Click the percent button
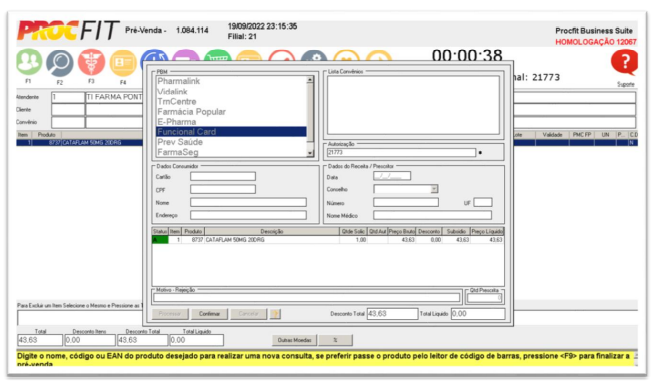Image resolution: width=654 pixels, height=385 pixels. click(335, 340)
